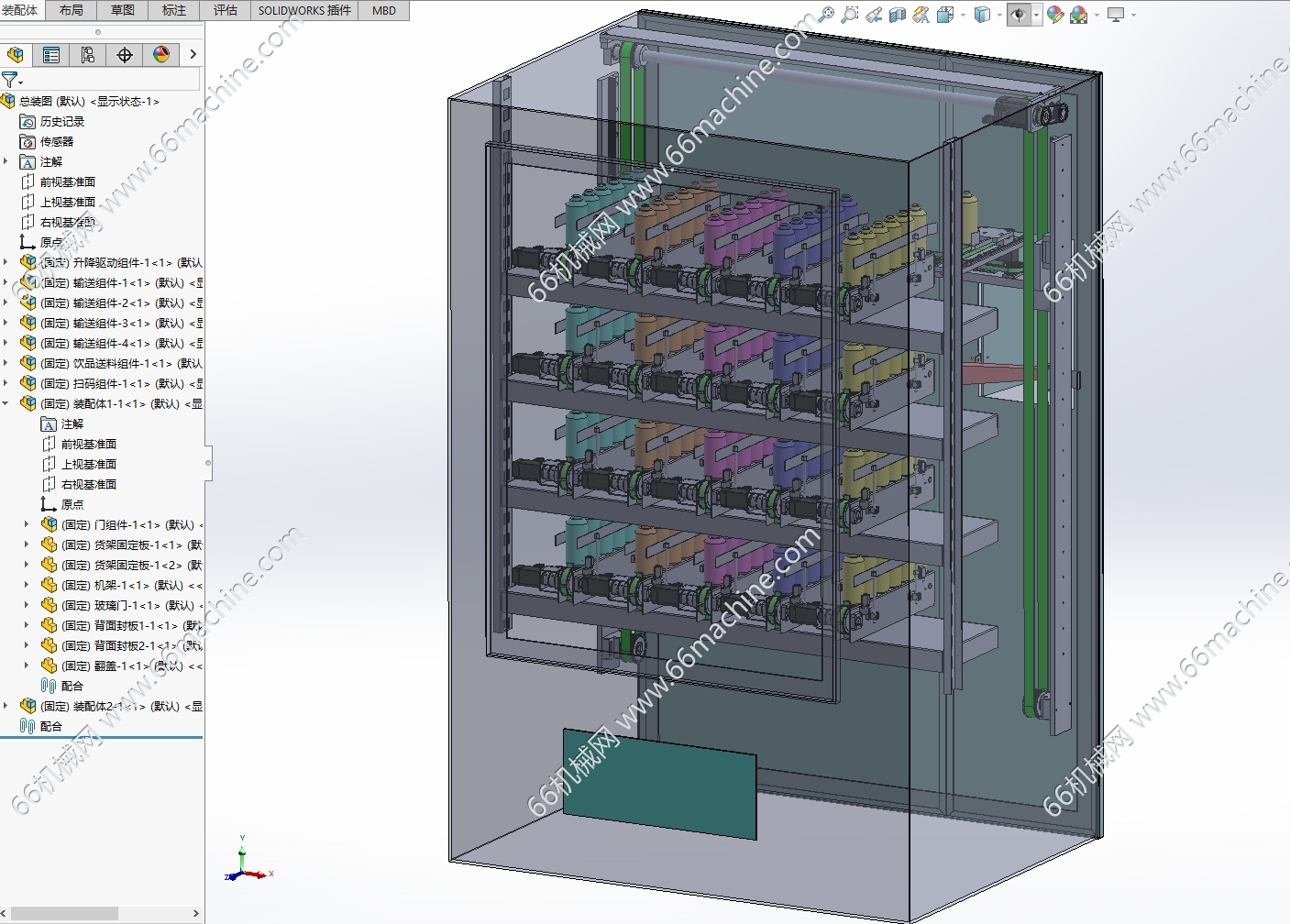Click the 总装图 root assembly icon
This screenshot has height=924, width=1290.
click(8, 101)
